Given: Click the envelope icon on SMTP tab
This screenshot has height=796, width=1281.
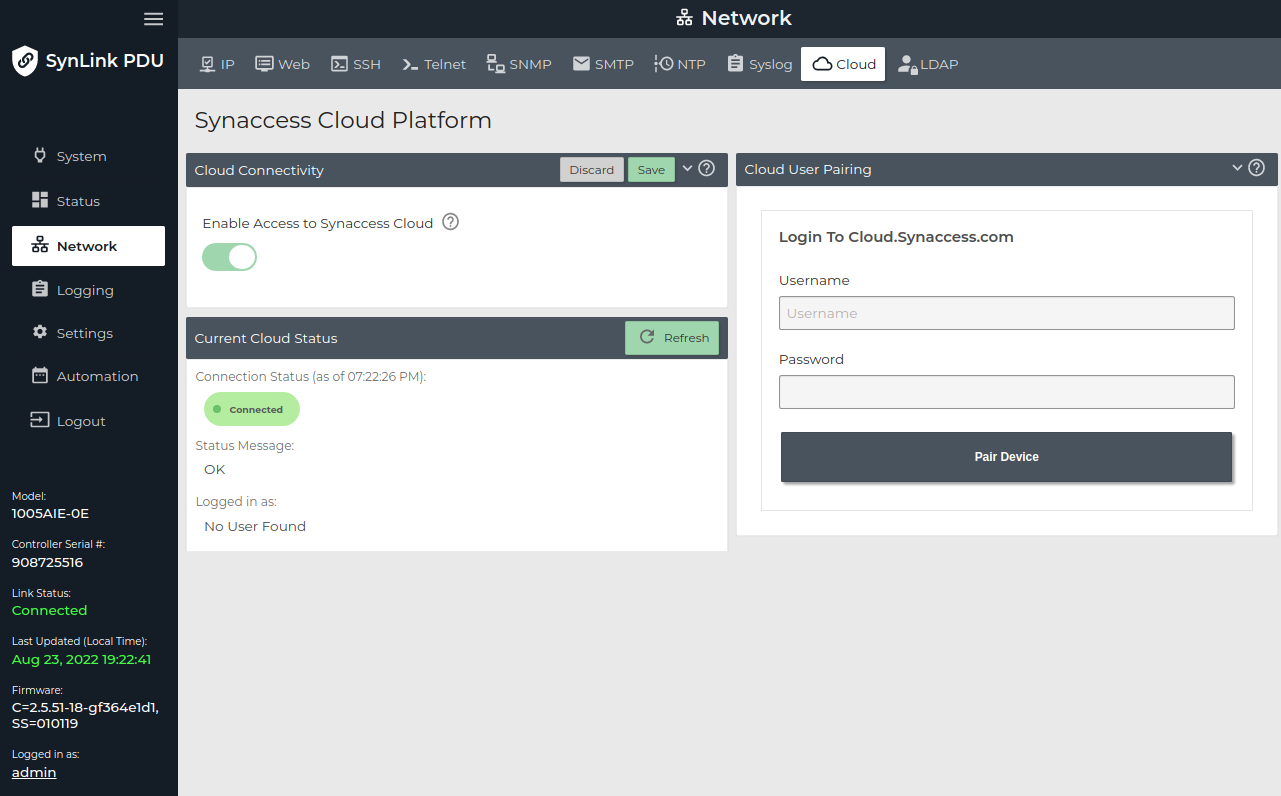Looking at the screenshot, I should (581, 64).
